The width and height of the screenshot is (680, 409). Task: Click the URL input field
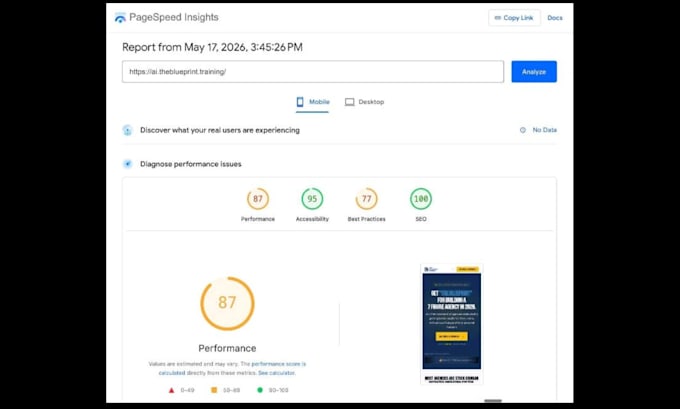[313, 72]
